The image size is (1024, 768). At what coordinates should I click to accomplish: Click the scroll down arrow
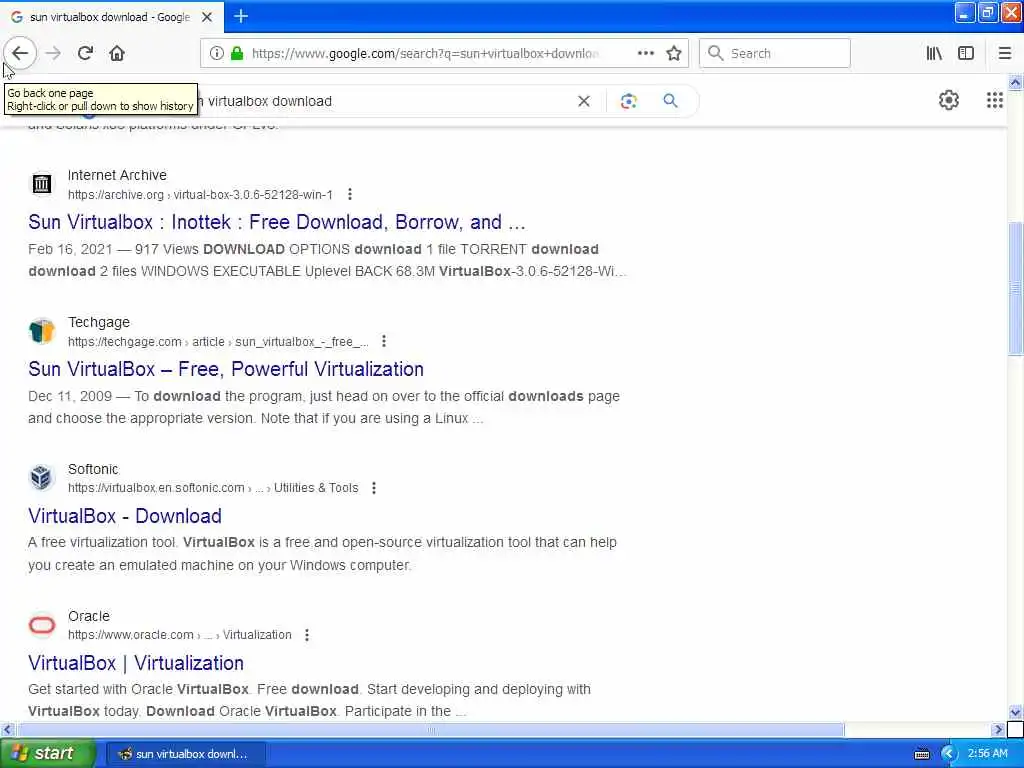click(x=1015, y=712)
